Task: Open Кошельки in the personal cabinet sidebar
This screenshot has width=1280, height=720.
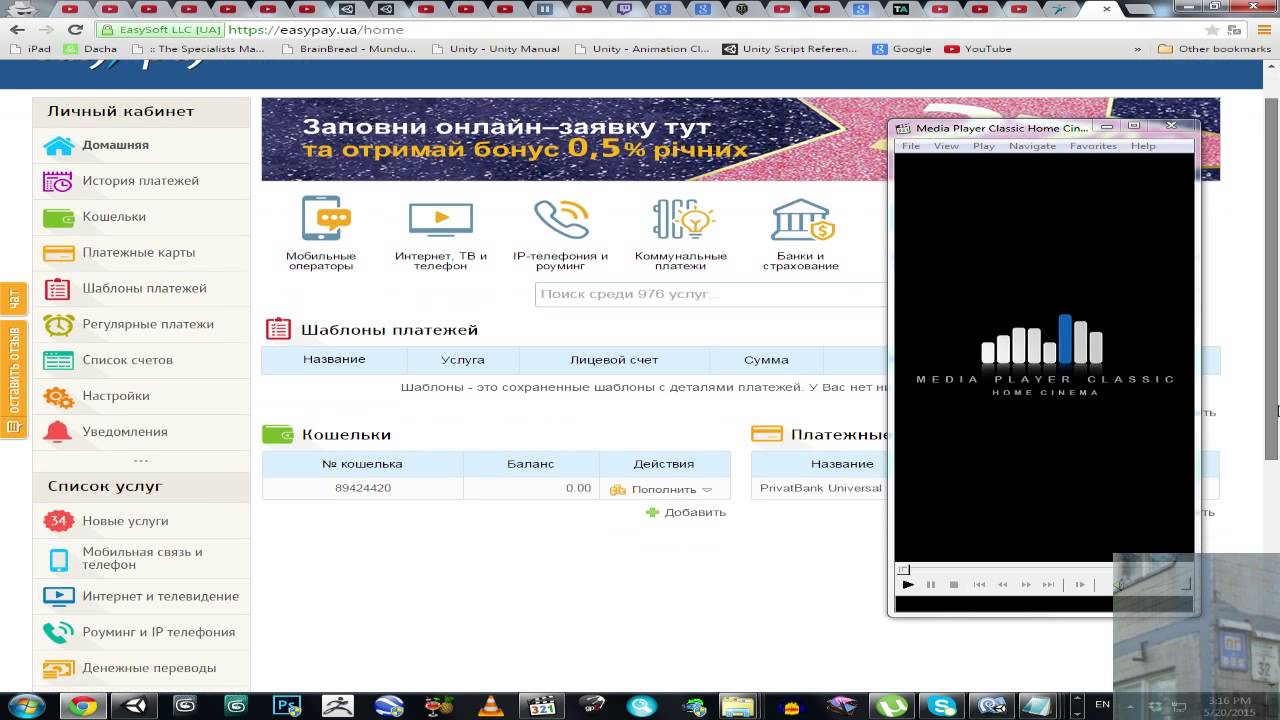Action: (x=141, y=217)
